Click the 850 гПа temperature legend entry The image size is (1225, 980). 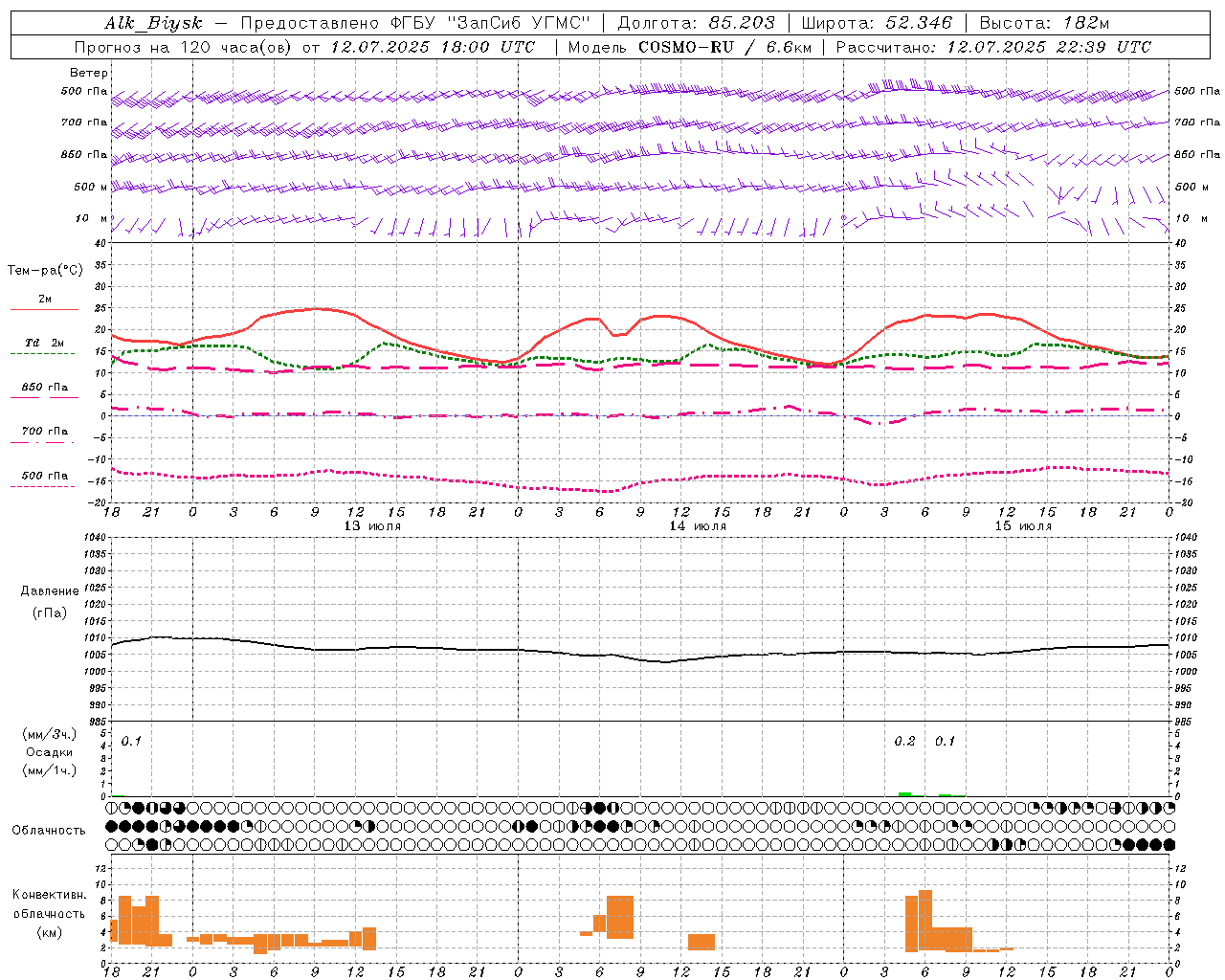pos(44,388)
